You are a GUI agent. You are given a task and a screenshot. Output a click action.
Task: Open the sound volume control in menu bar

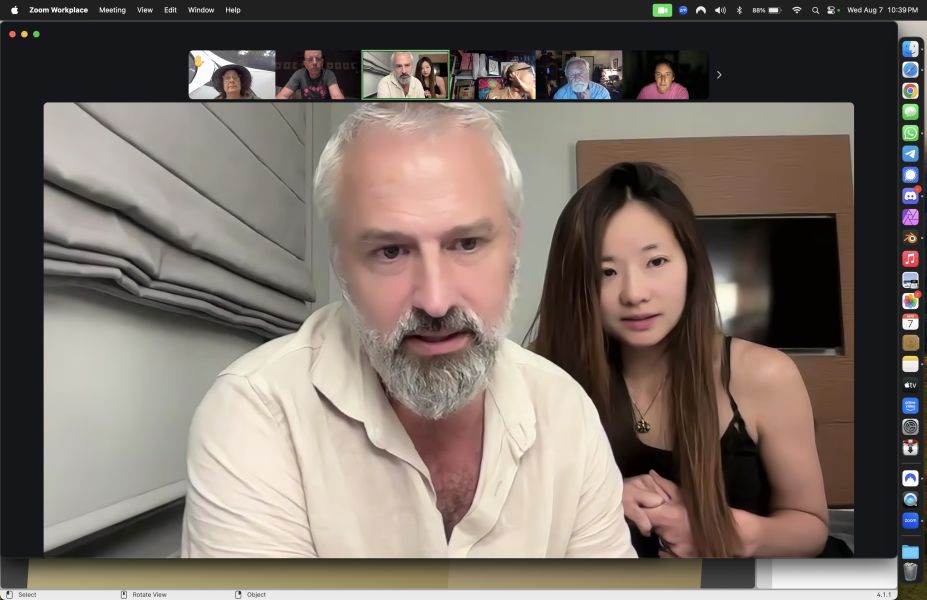click(720, 10)
